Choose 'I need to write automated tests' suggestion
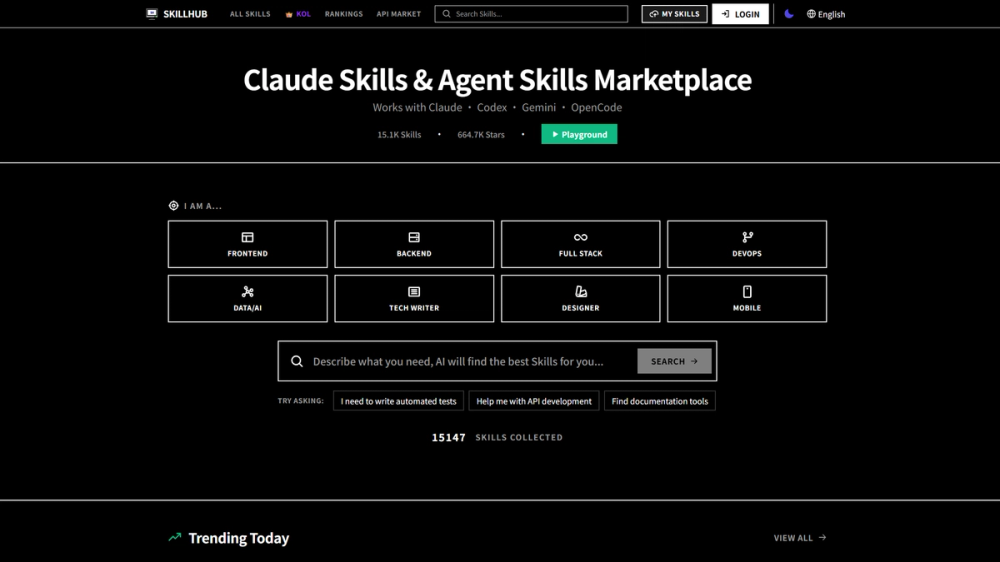1000x562 pixels. pos(399,401)
